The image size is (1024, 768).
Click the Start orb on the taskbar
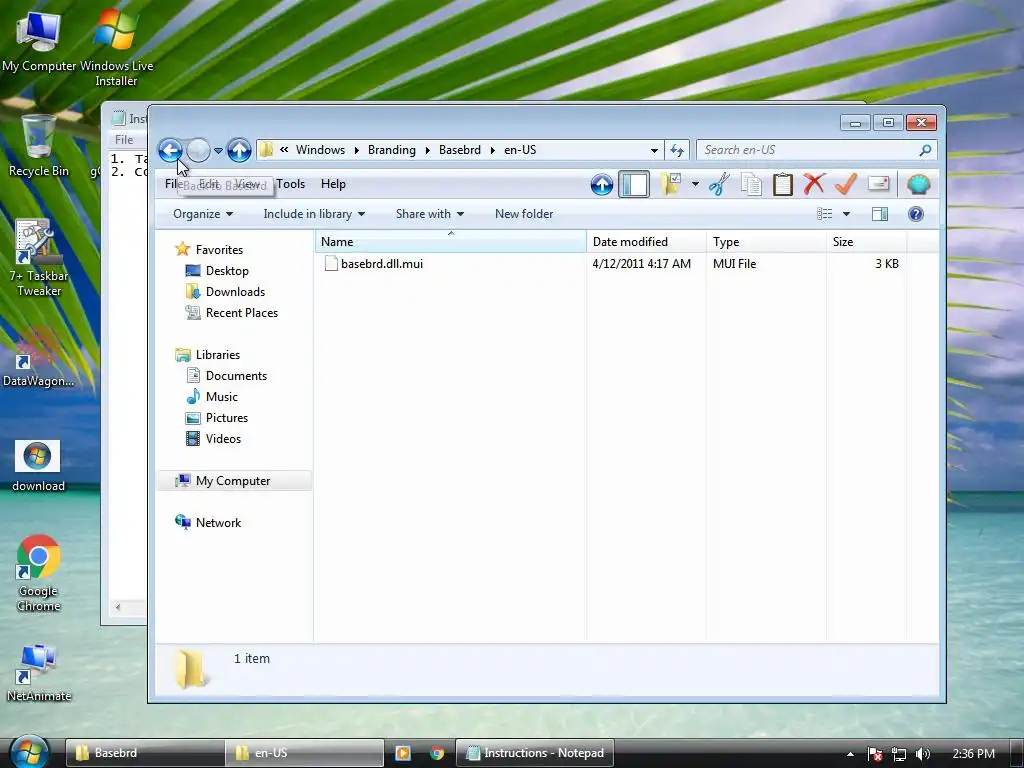click(x=29, y=752)
